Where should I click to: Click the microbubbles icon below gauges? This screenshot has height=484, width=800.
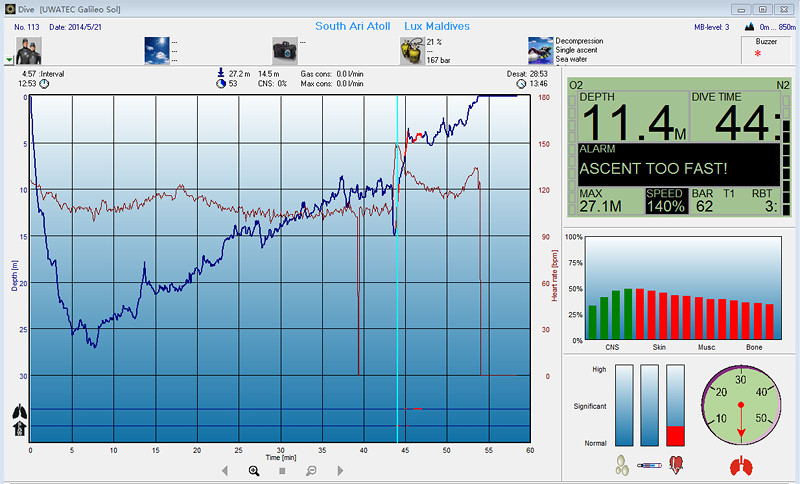tap(622, 465)
